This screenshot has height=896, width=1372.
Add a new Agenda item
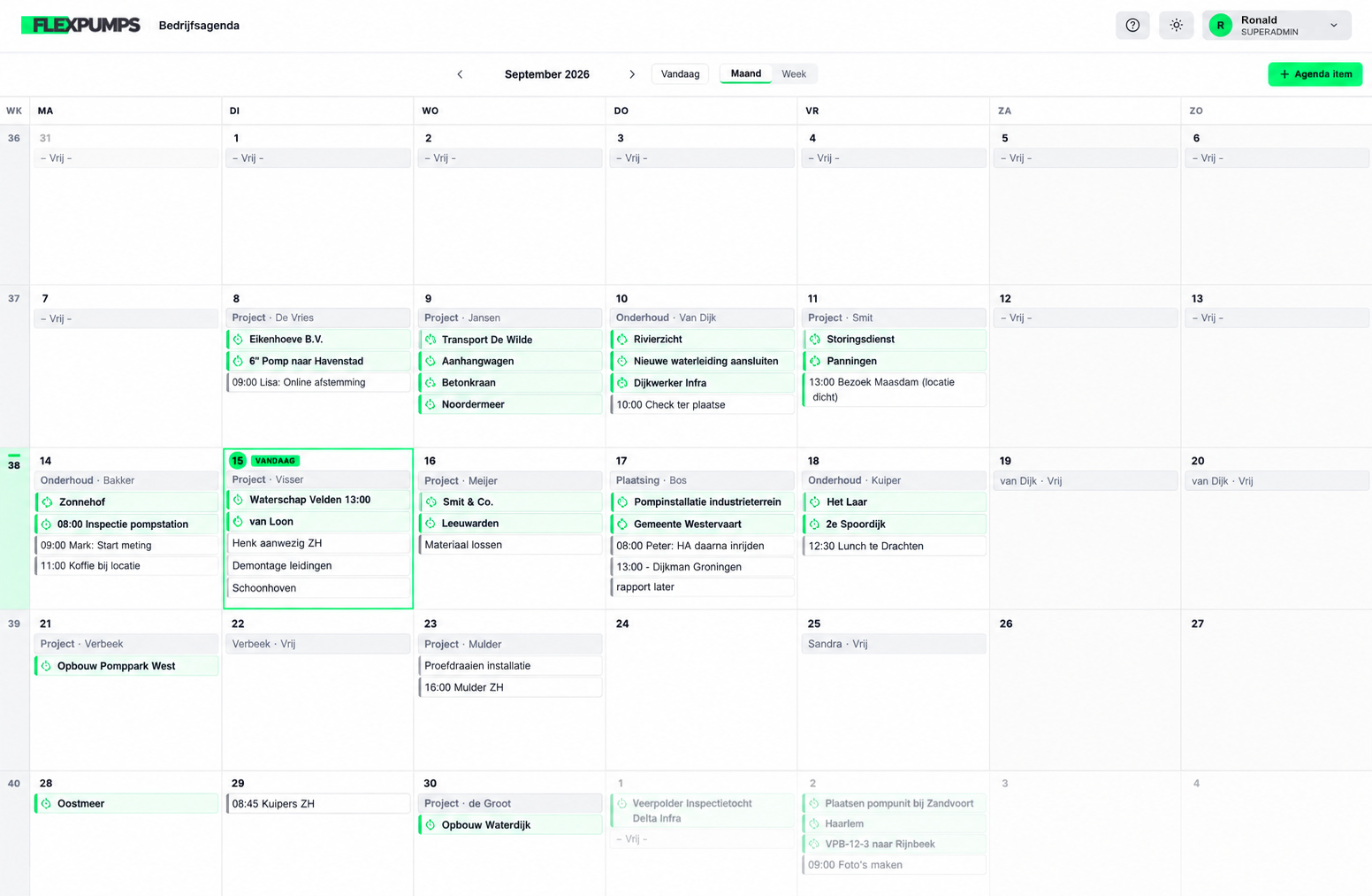[1315, 74]
